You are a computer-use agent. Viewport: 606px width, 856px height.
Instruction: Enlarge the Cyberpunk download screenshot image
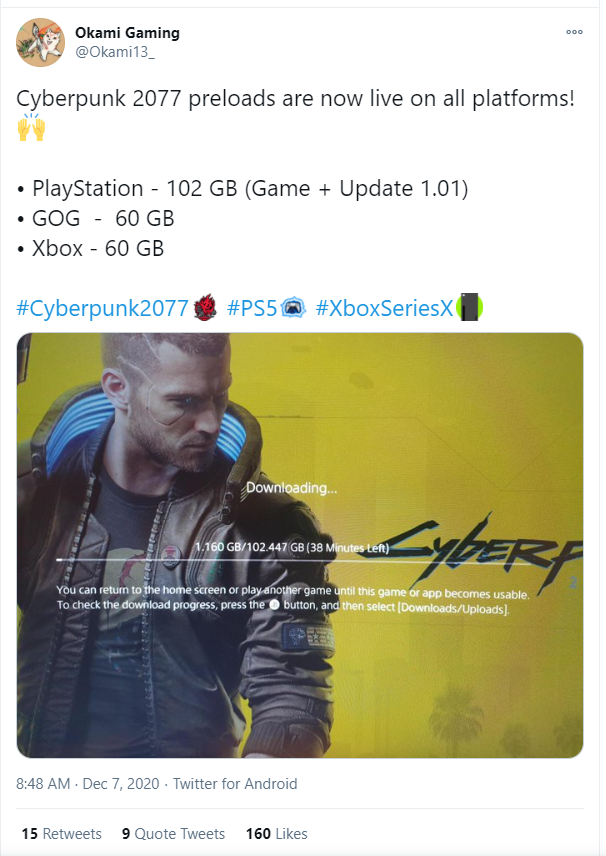(300, 545)
